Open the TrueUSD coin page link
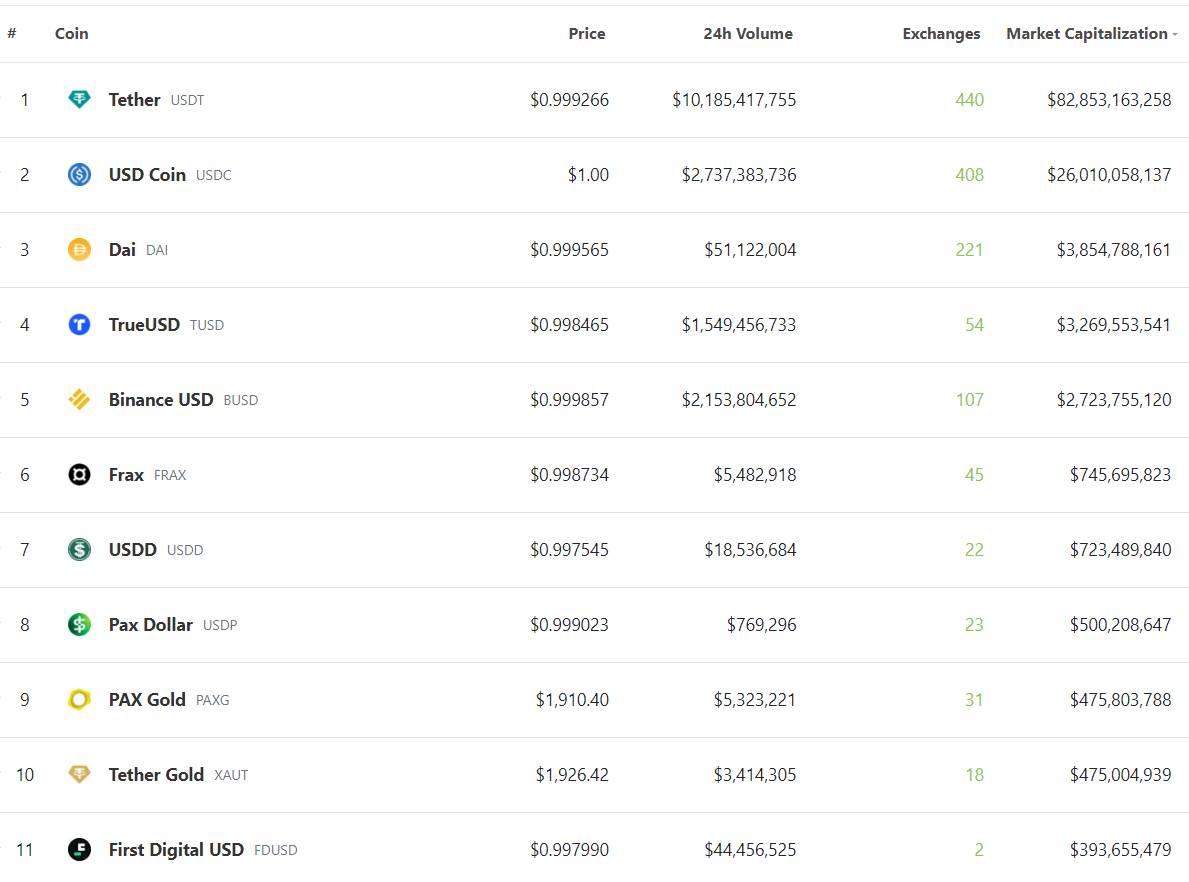1189x882 pixels. [x=144, y=325]
